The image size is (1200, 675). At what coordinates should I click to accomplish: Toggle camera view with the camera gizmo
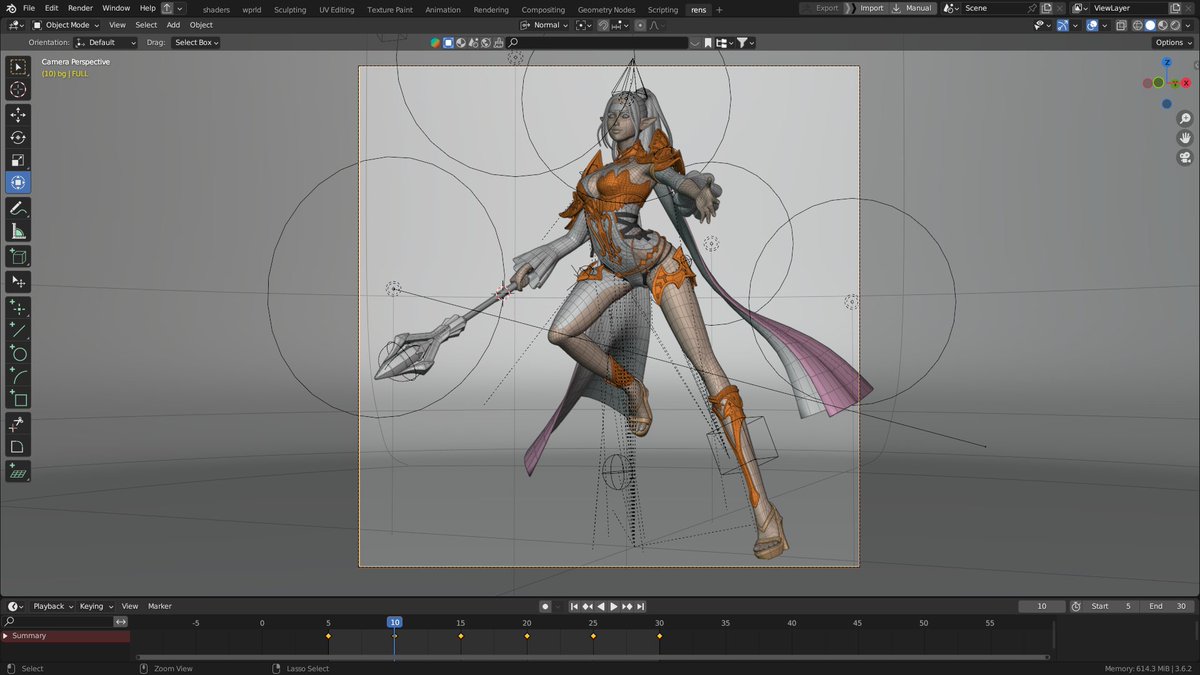tap(1185, 157)
